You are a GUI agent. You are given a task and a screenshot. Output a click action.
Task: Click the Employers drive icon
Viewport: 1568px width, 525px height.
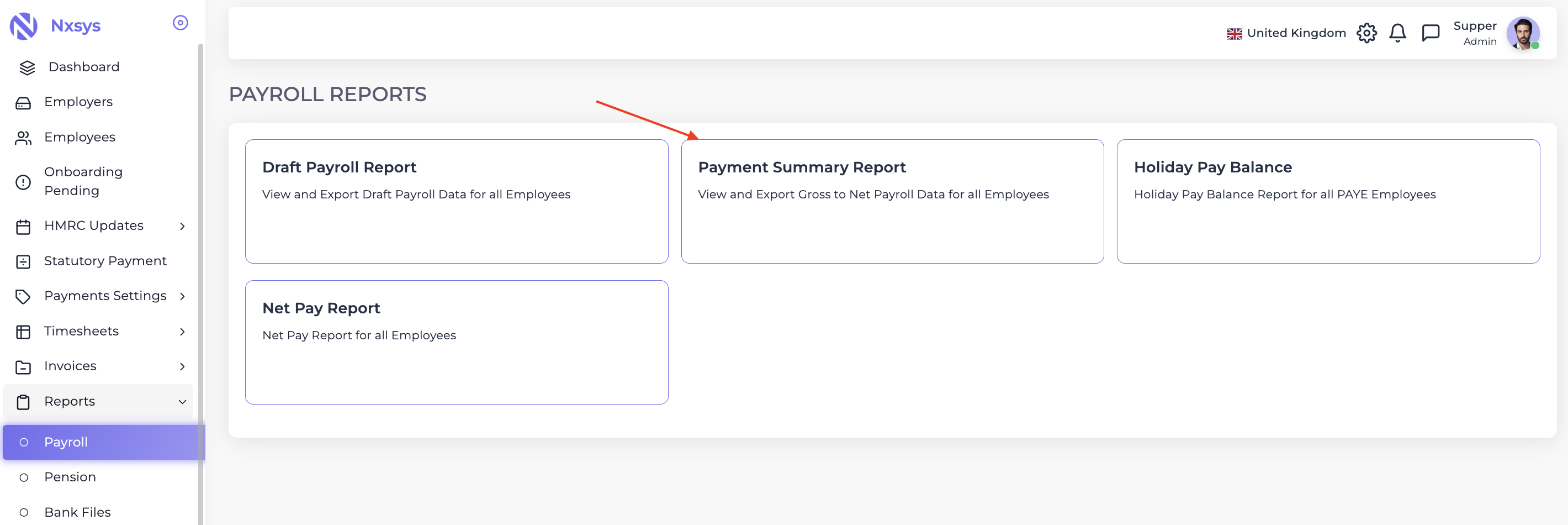tap(23, 103)
